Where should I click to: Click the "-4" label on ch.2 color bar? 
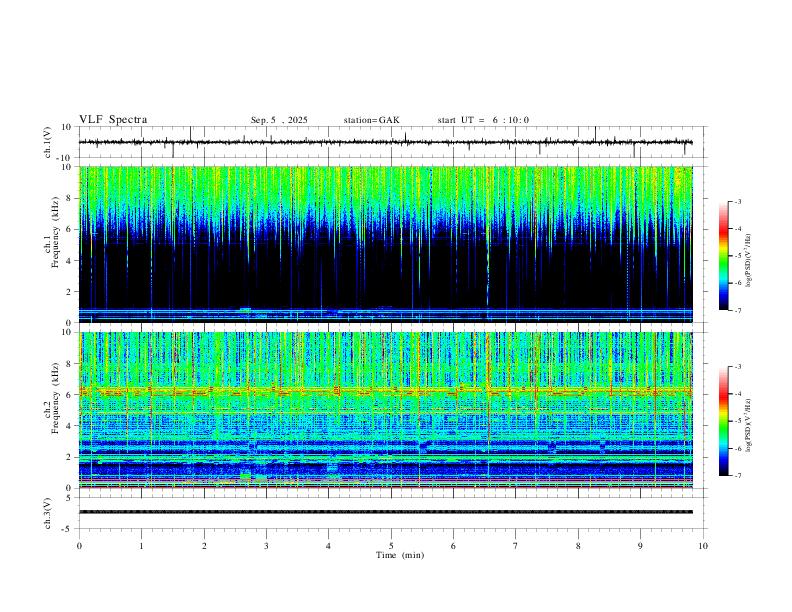pyautogui.click(x=738, y=394)
